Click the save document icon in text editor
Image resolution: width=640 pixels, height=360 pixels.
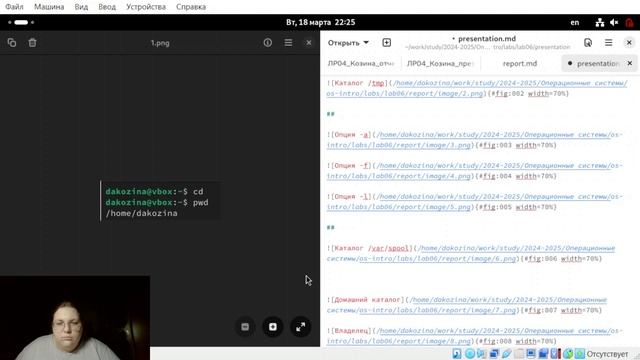588,42
